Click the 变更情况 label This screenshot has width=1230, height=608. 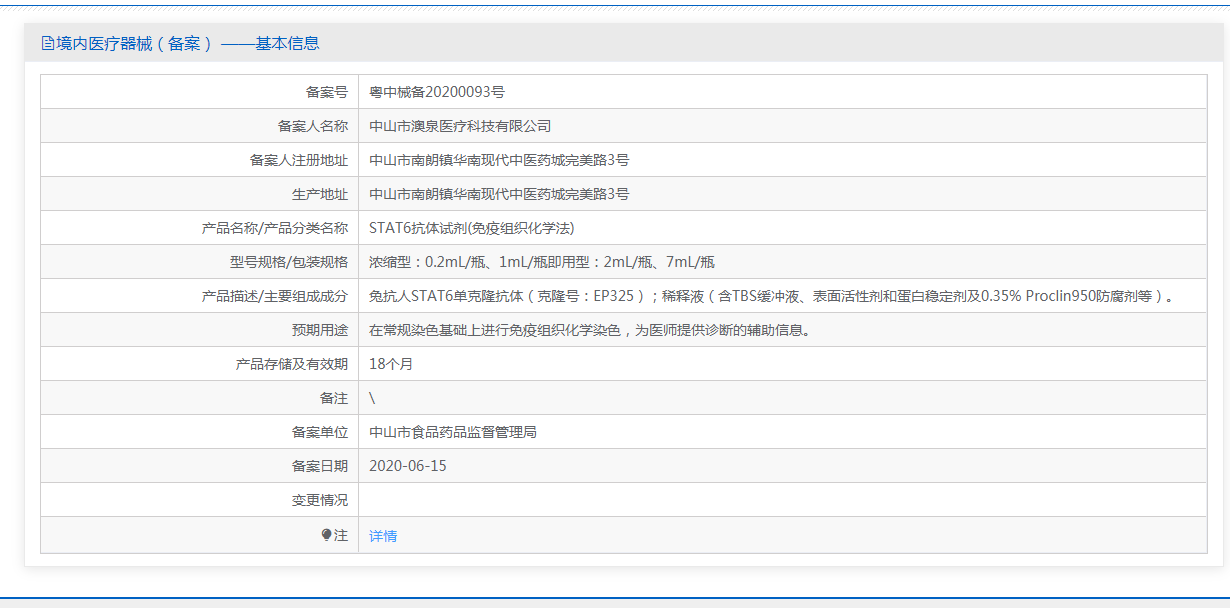(x=320, y=500)
